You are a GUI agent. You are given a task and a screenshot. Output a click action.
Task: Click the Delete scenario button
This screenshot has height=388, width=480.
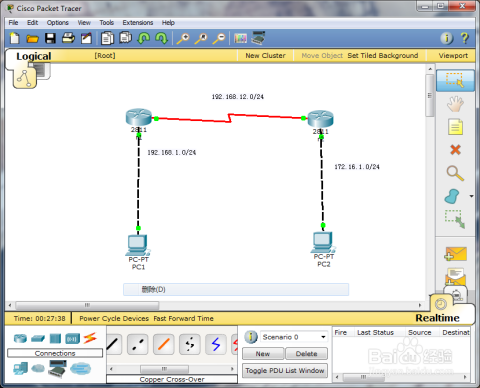pyautogui.click(x=306, y=354)
